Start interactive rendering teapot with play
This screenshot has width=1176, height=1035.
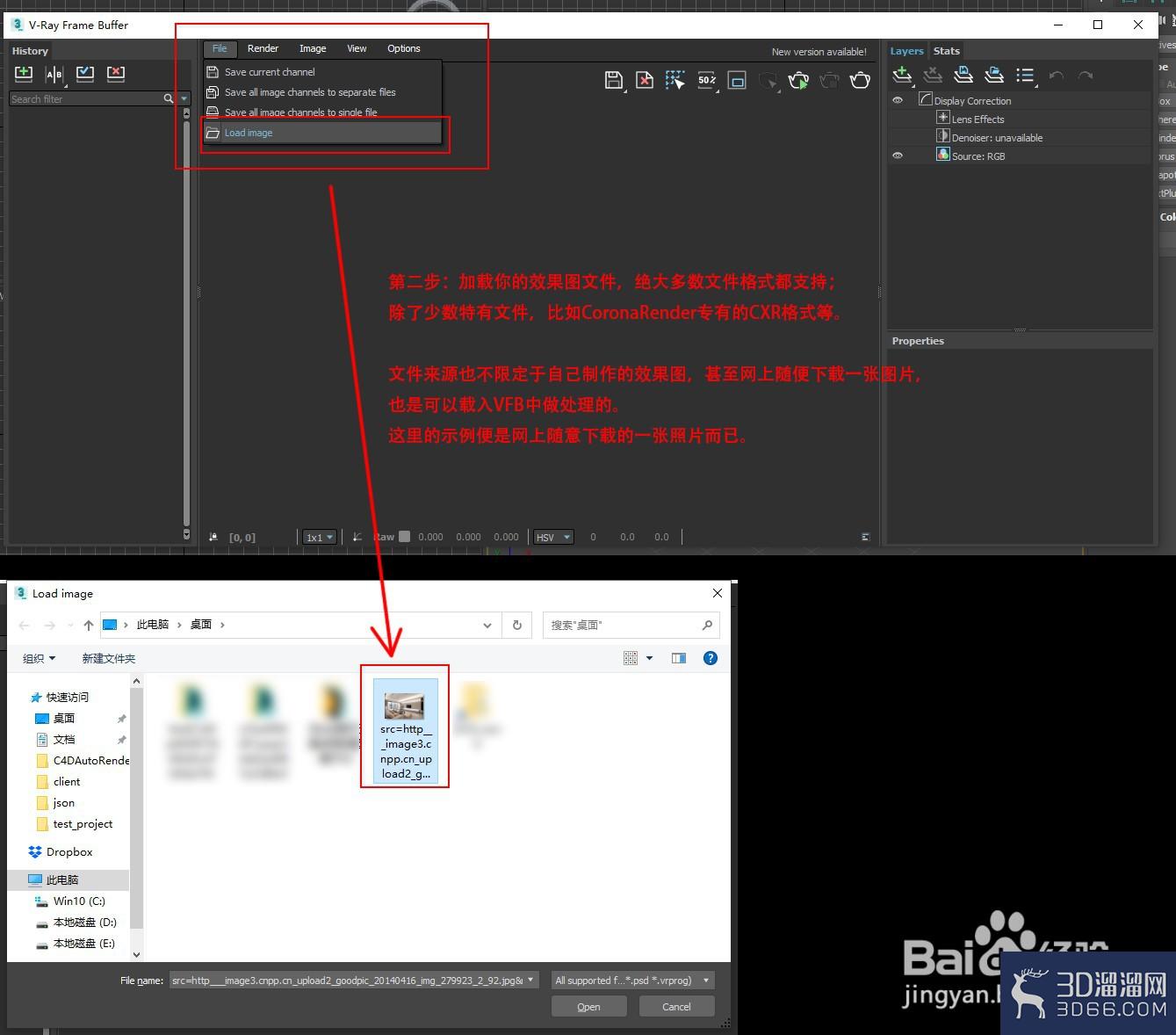798,81
